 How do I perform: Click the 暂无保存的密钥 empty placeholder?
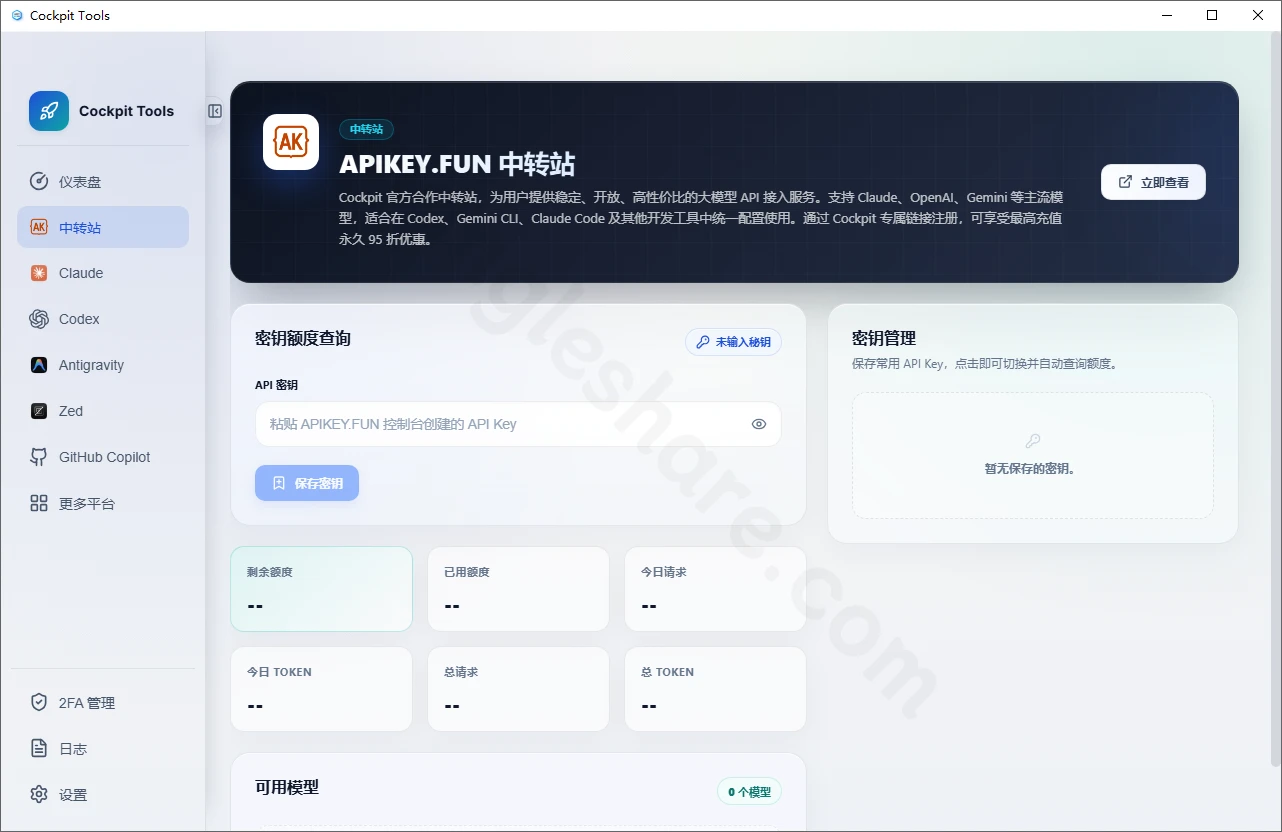[1032, 455]
